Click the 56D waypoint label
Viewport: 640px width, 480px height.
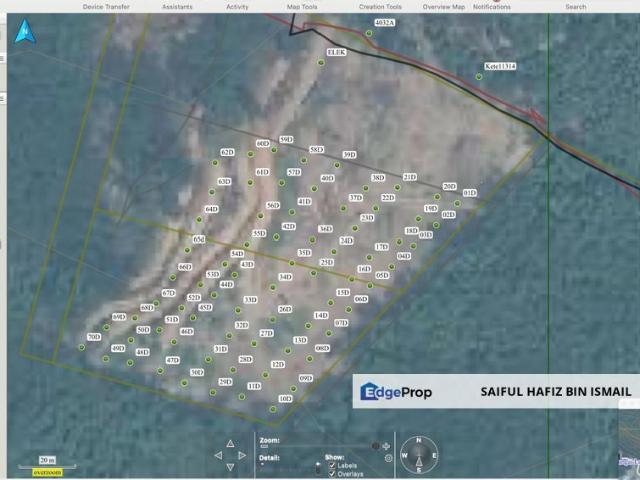273,205
